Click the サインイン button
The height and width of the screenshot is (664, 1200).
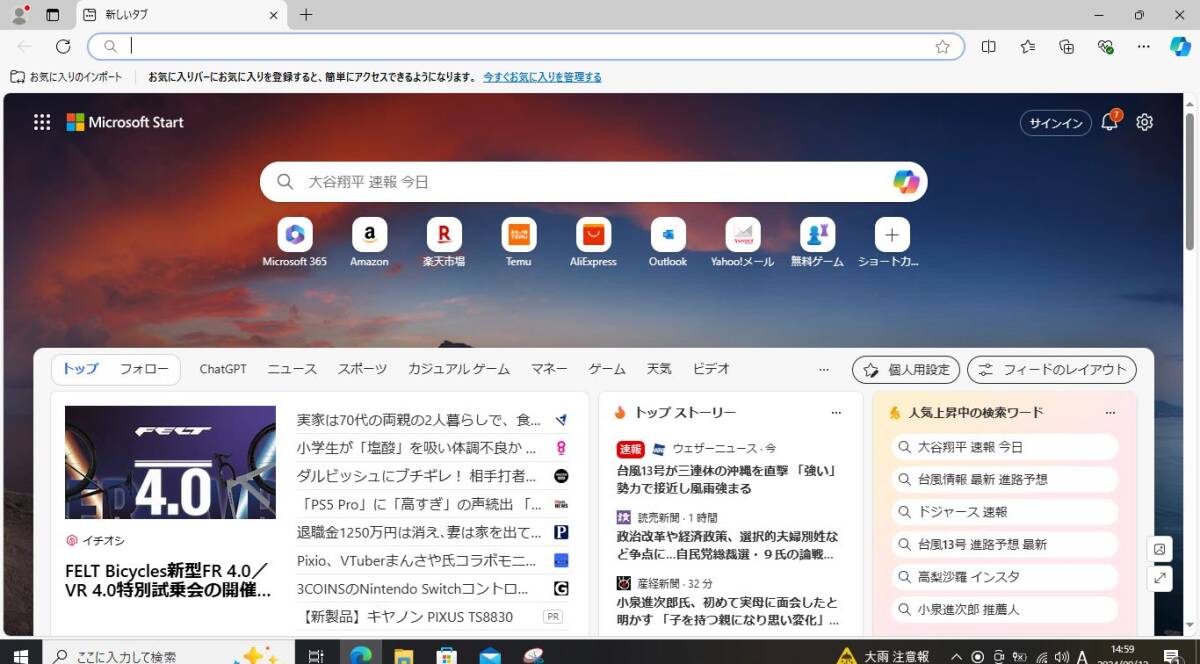1056,123
